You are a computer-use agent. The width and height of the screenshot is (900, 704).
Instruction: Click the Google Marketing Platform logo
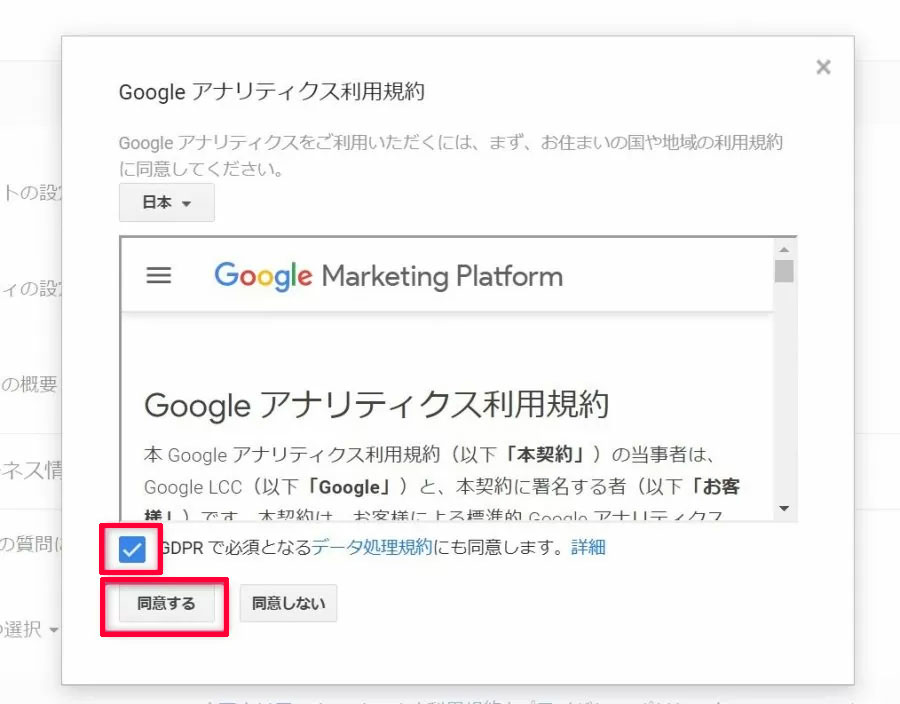388,276
